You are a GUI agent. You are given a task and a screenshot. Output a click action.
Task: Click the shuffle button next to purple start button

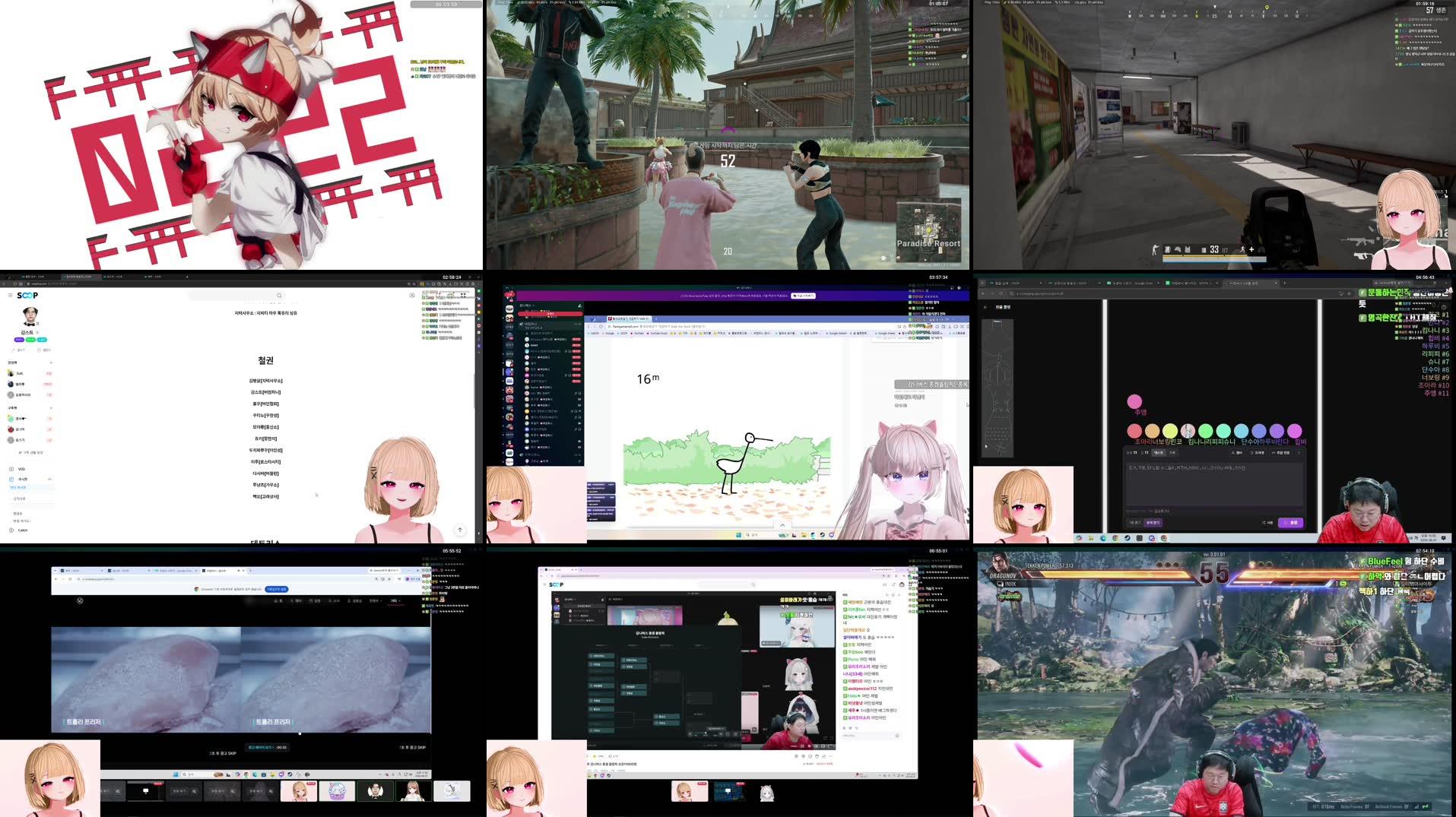tap(1267, 523)
